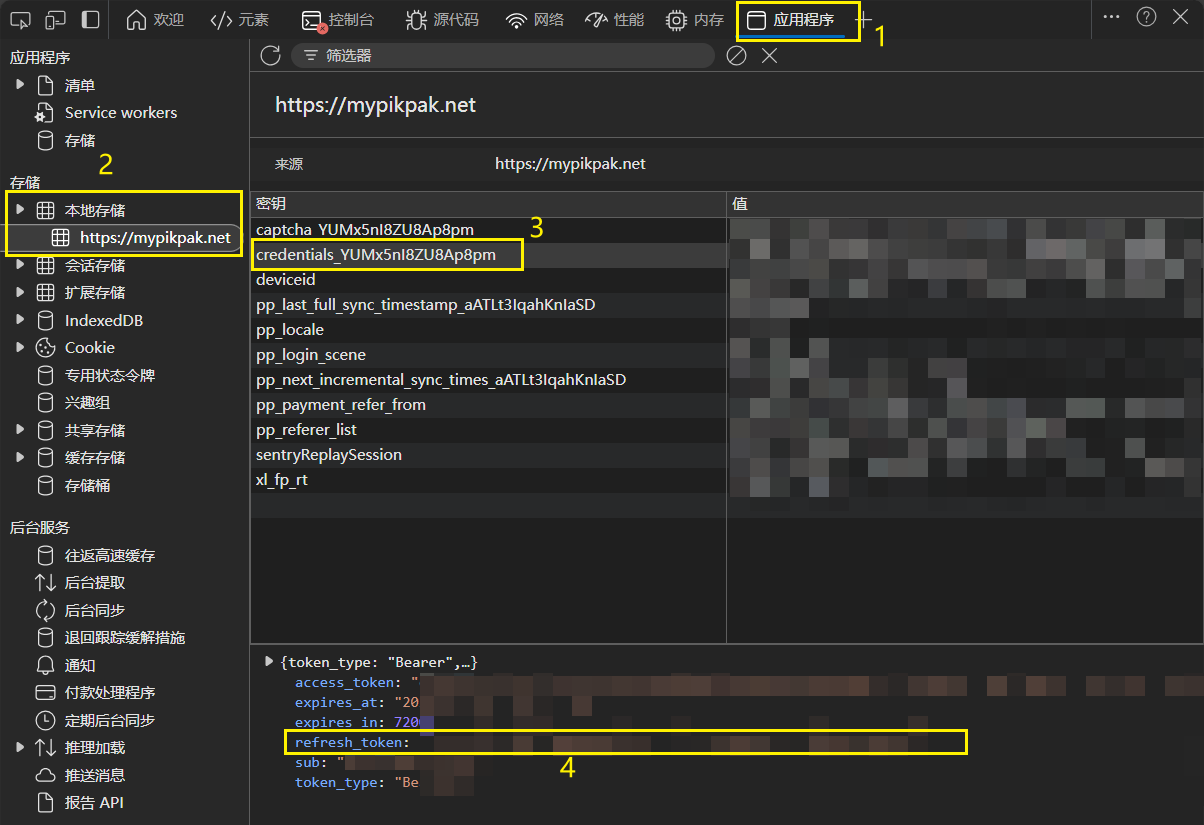Collapse the token_type object in preview
The image size is (1204, 825).
click(268, 662)
